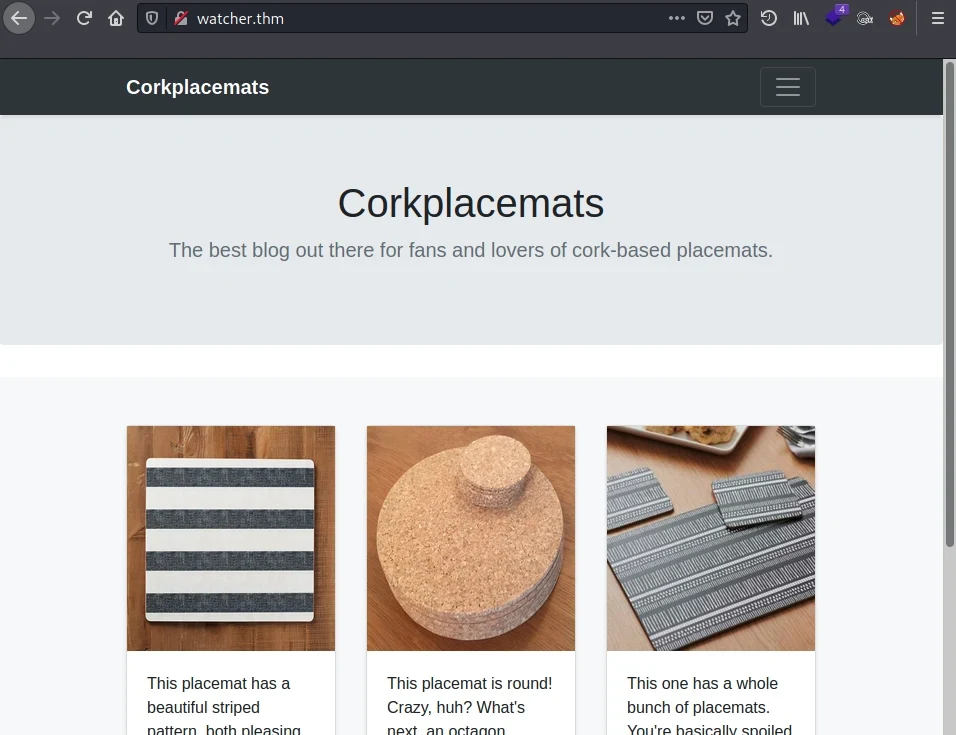956x735 pixels.
Task: Open the gray patterned placemats image
Action: (711, 538)
